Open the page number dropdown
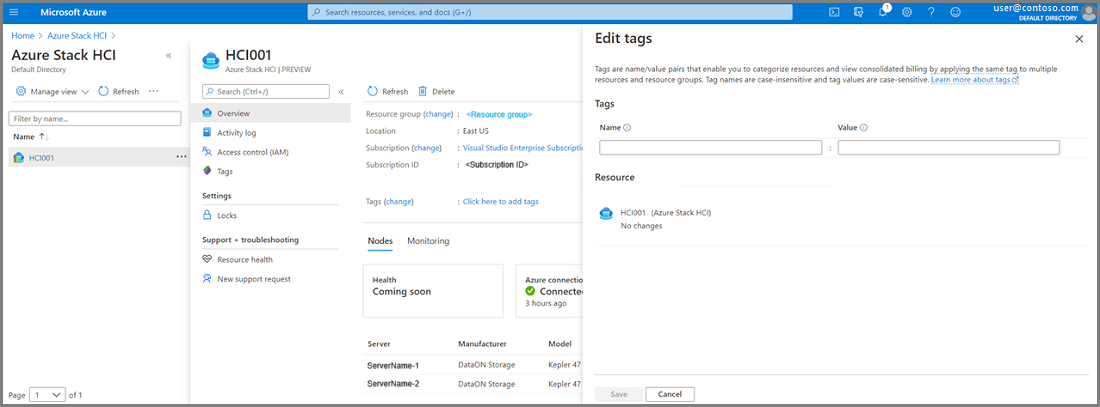Viewport: 1100px width, 407px height. pyautogui.click(x=48, y=395)
